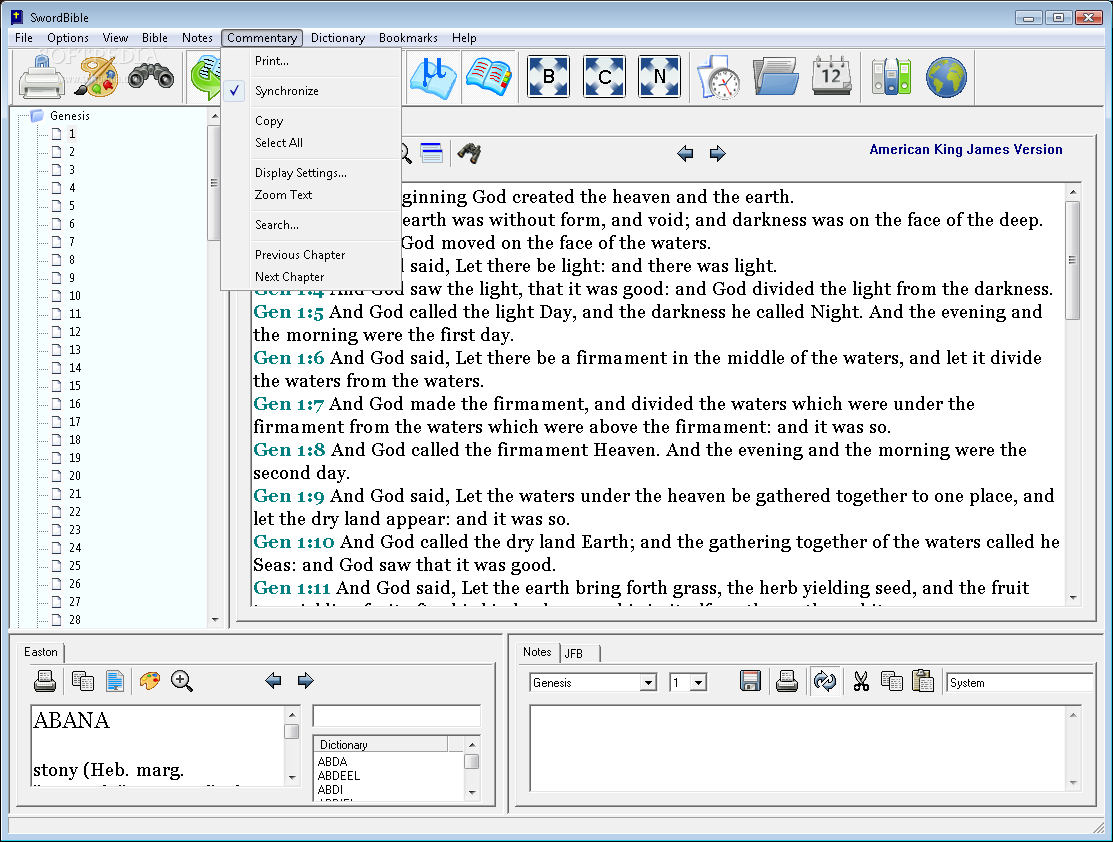1113x842 pixels.
Task: Open the Genesis book dropdown in Notes
Action: point(647,683)
